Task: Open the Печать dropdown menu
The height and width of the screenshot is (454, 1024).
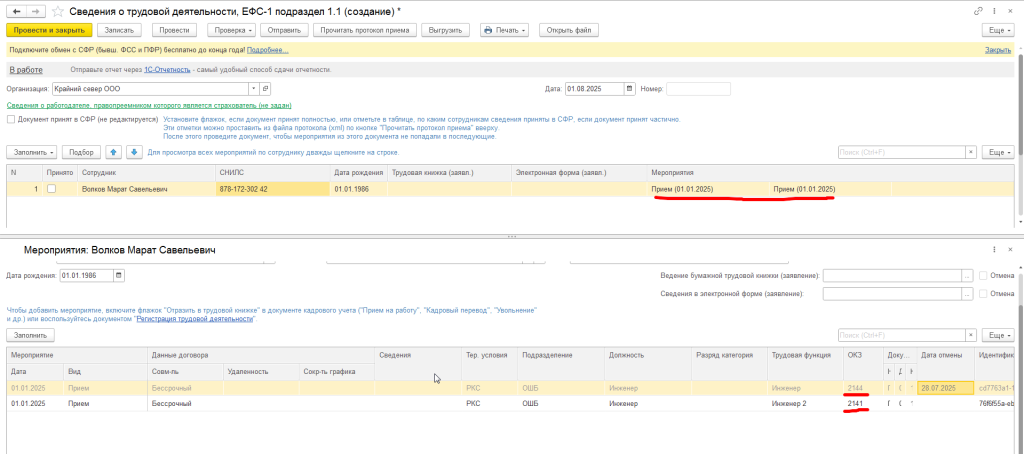Action: [x=504, y=30]
